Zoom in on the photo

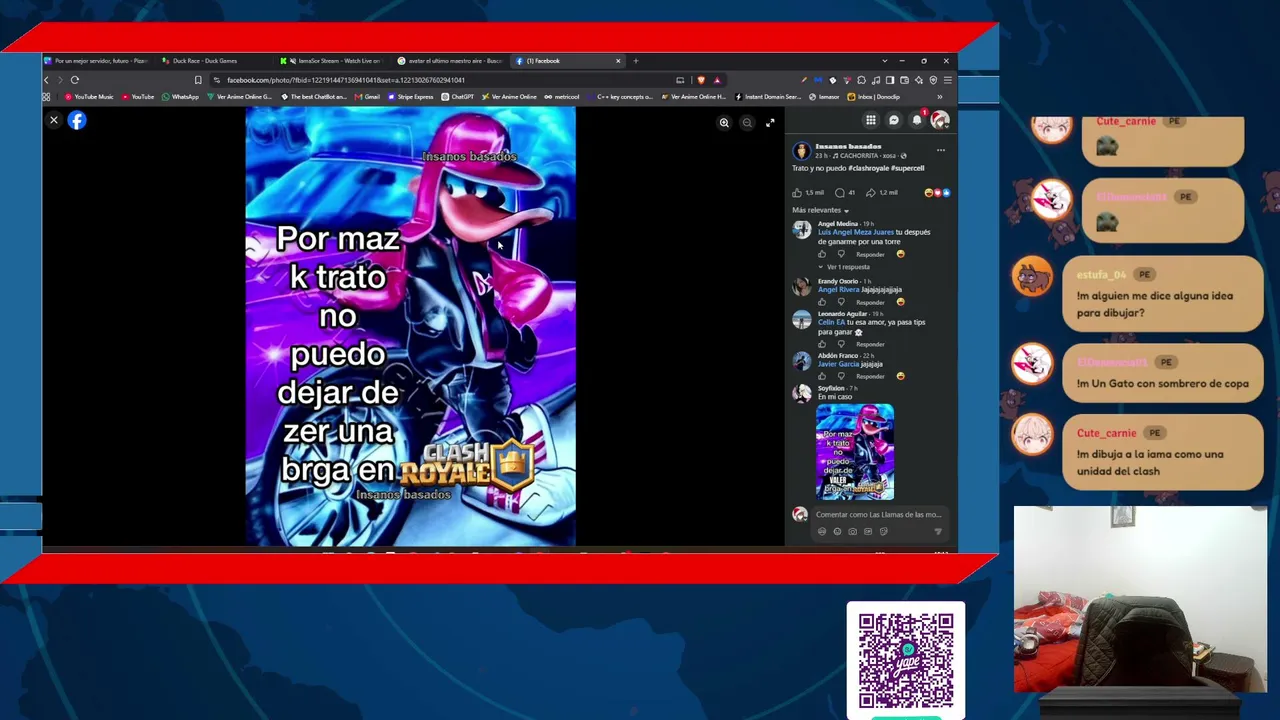724,123
